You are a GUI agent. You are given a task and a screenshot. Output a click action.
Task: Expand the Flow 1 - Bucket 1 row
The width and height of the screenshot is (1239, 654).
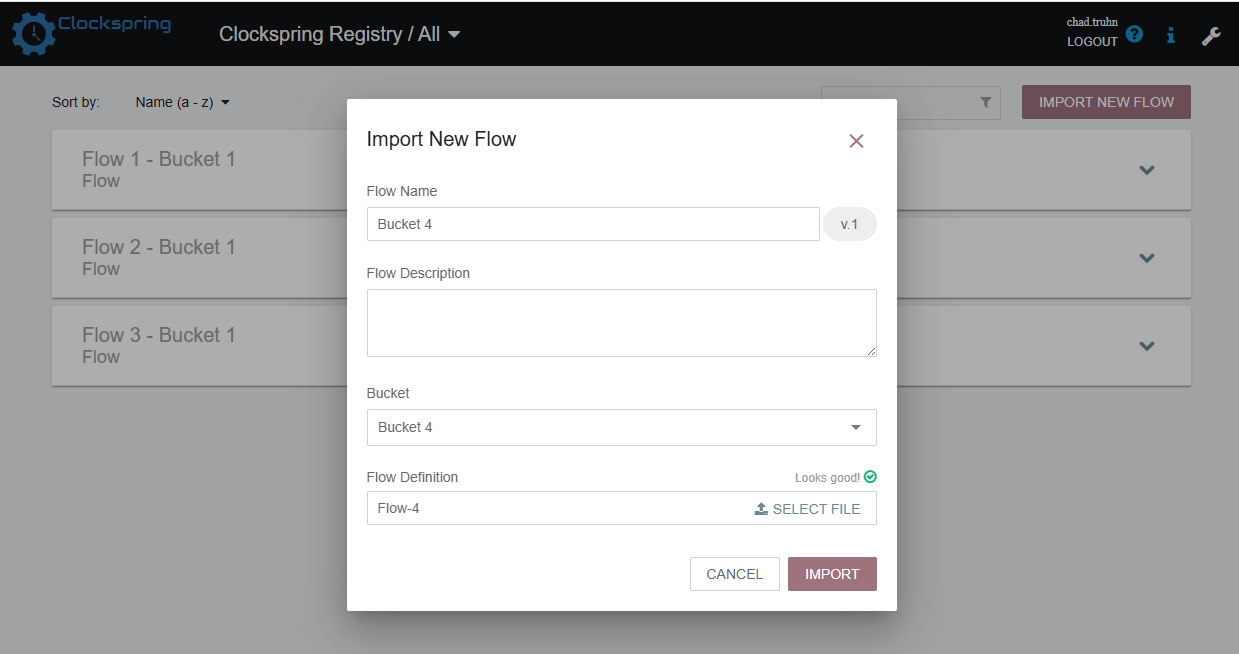[1147, 170]
